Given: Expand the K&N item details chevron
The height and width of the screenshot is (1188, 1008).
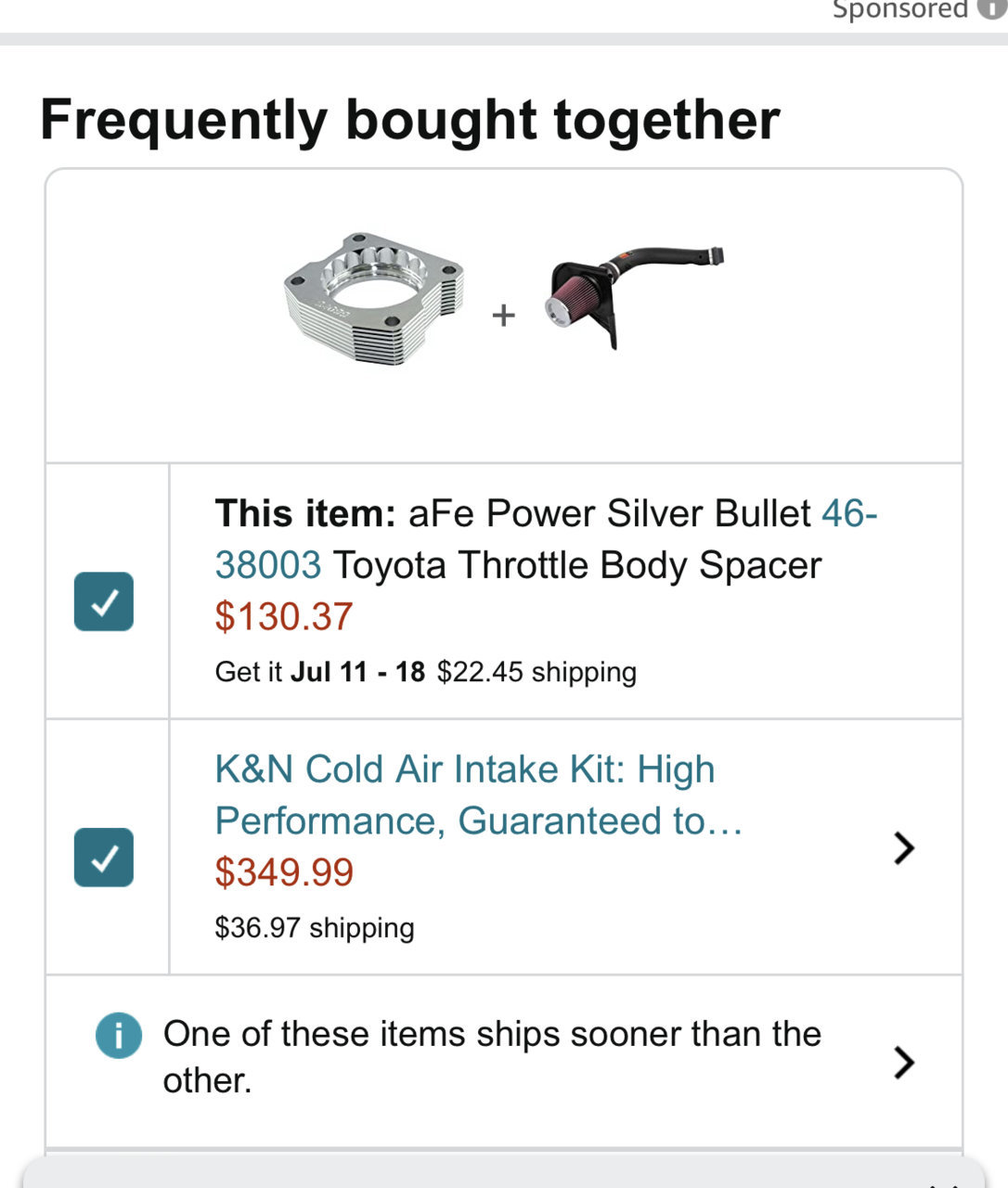Looking at the screenshot, I should click(x=903, y=847).
